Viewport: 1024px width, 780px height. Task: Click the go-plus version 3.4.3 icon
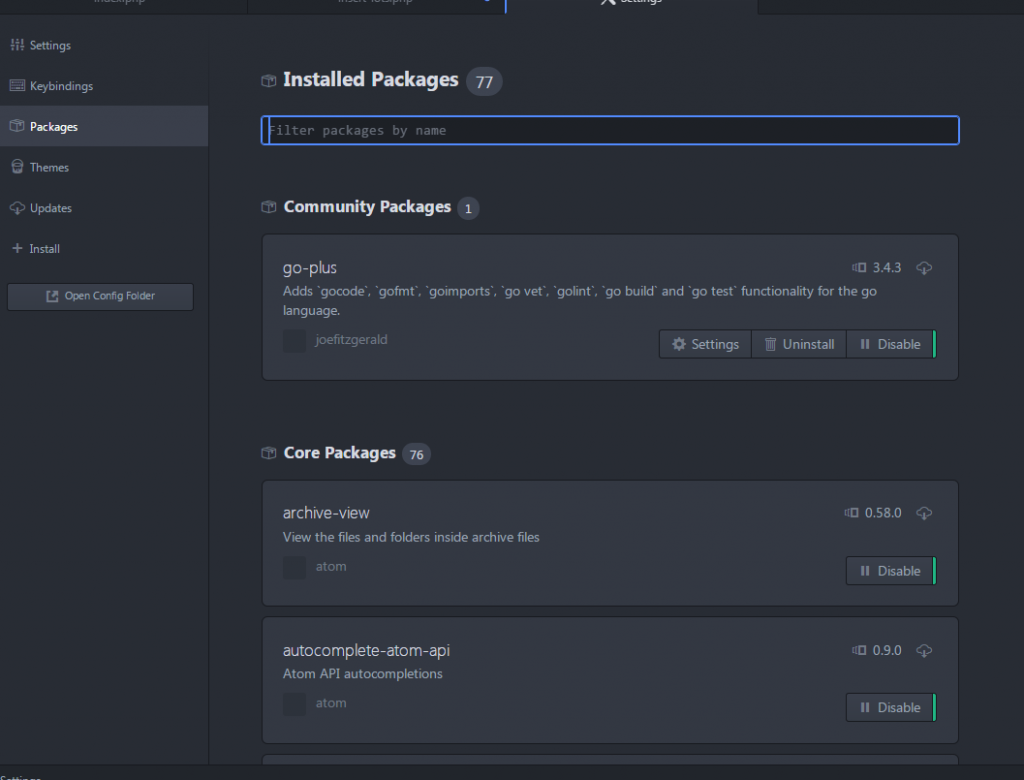[x=859, y=268]
